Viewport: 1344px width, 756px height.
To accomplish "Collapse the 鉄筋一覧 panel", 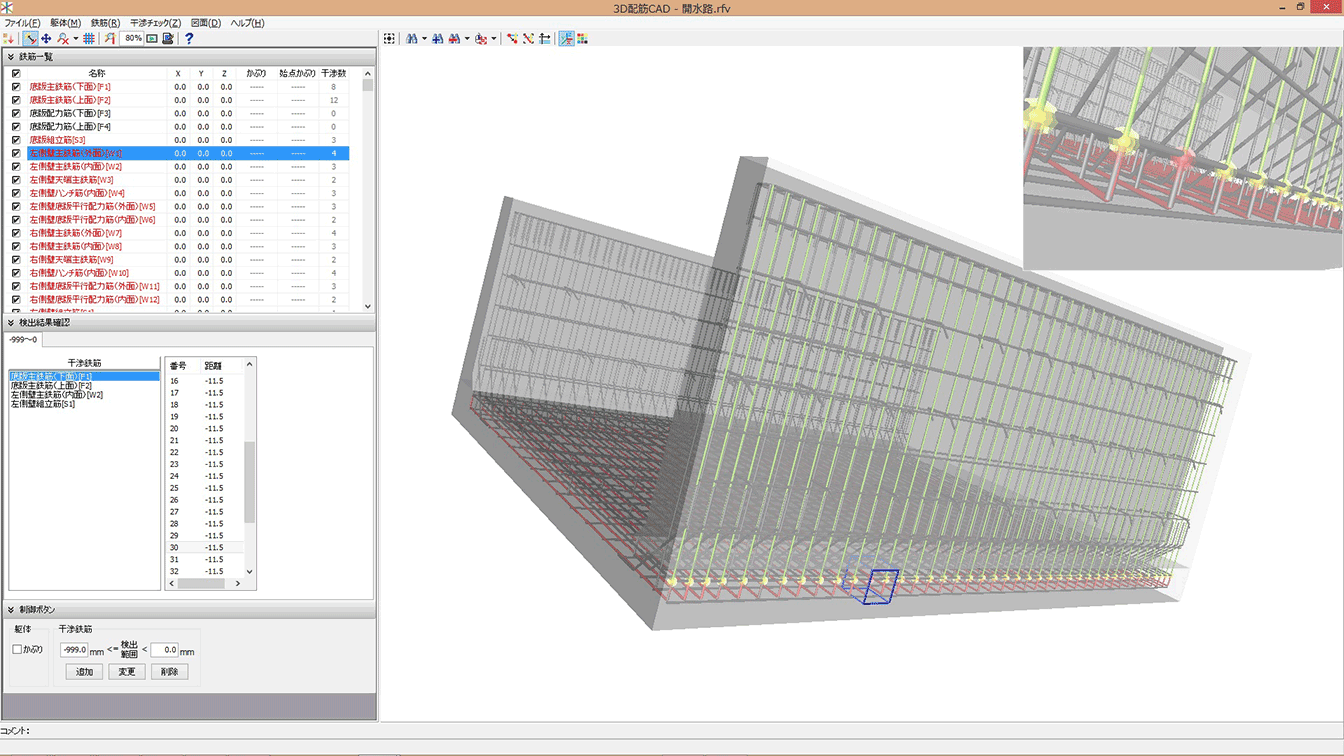I will [11, 57].
